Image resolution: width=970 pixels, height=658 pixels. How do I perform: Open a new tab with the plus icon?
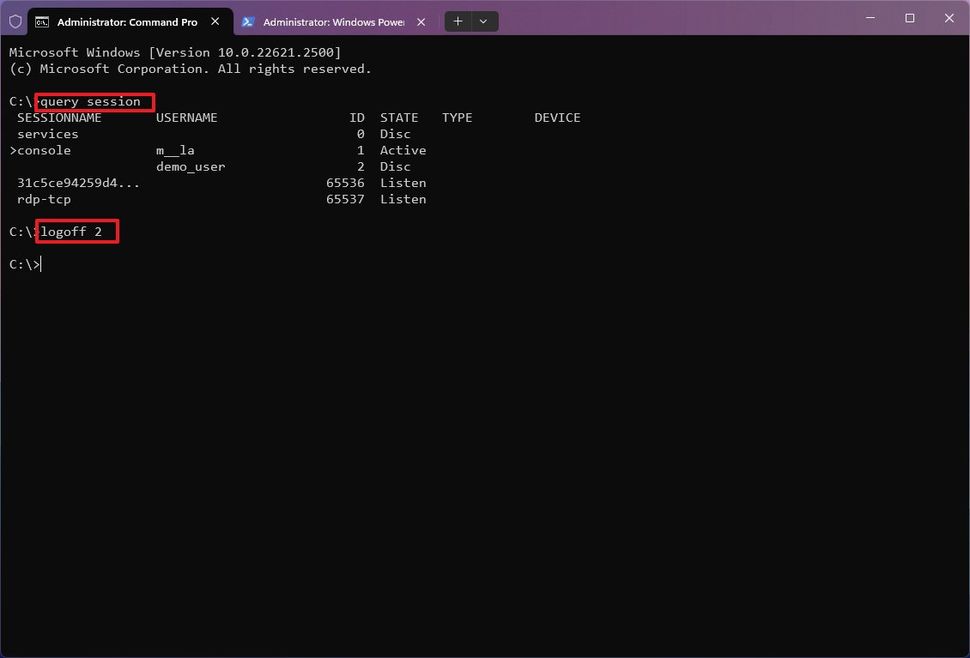coord(456,20)
